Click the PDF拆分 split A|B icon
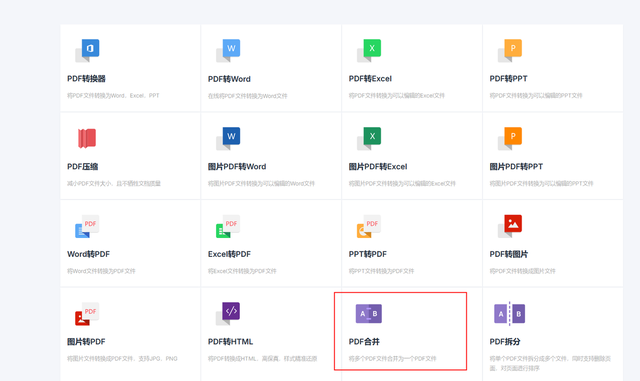Image resolution: width=640 pixels, height=381 pixels. (509, 314)
